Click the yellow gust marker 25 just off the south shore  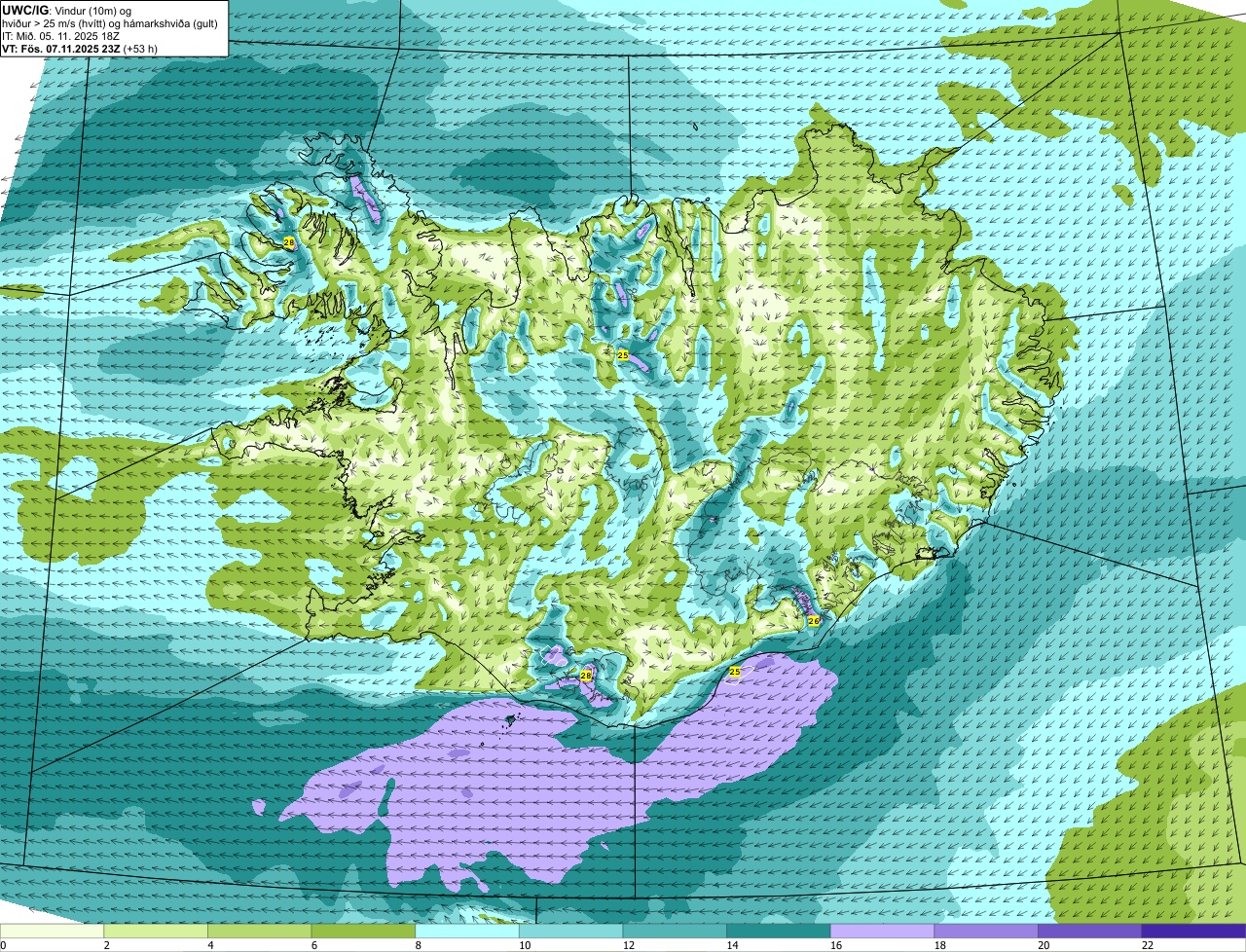(735, 672)
